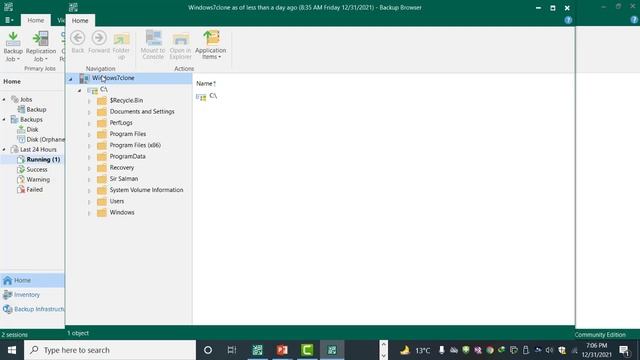Collapse Last 24 Hours node
The height and width of the screenshot is (360, 640).
pos(4,150)
